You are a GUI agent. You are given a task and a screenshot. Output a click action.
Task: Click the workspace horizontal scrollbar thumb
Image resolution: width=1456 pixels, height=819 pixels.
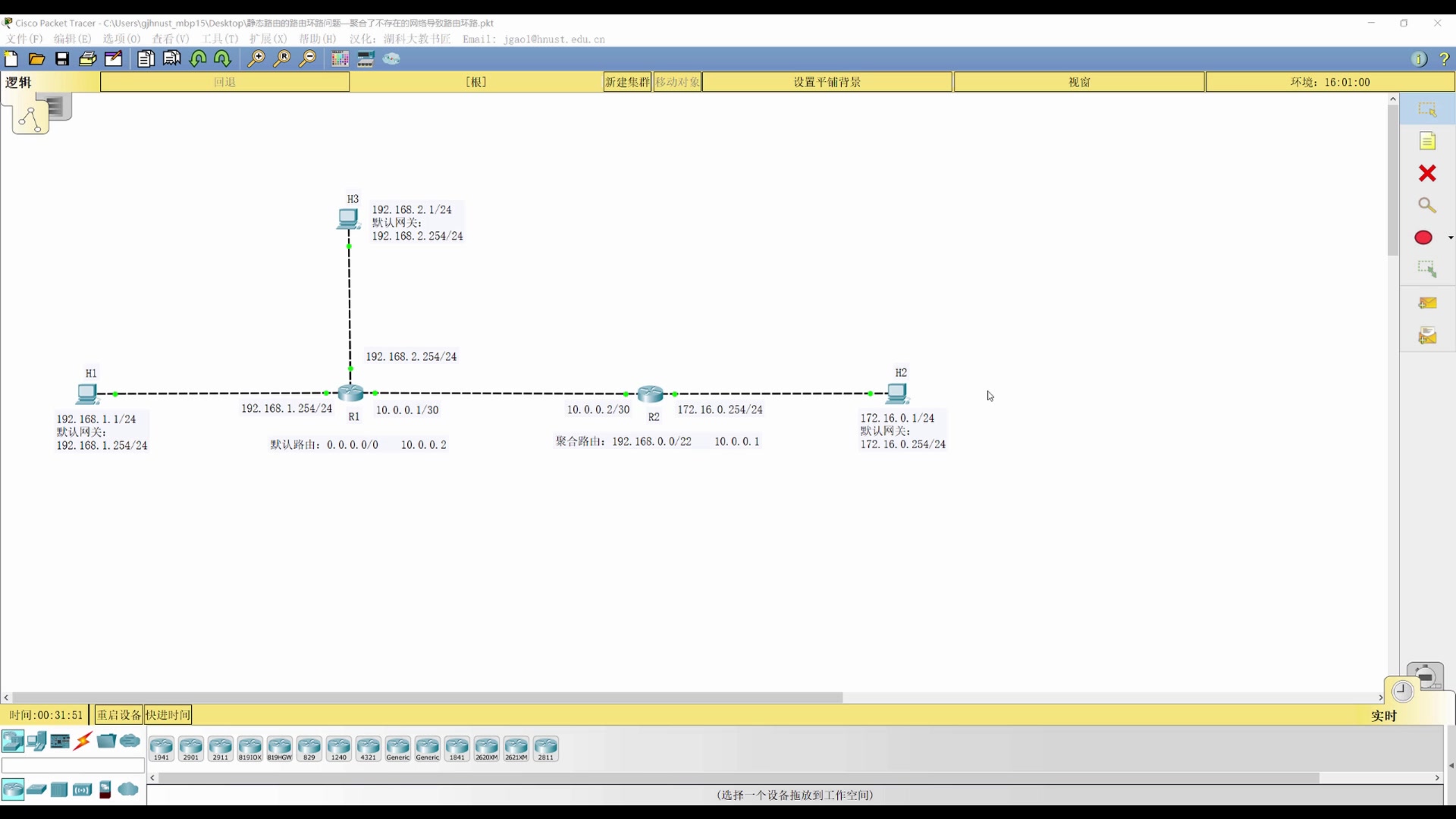pos(428,698)
